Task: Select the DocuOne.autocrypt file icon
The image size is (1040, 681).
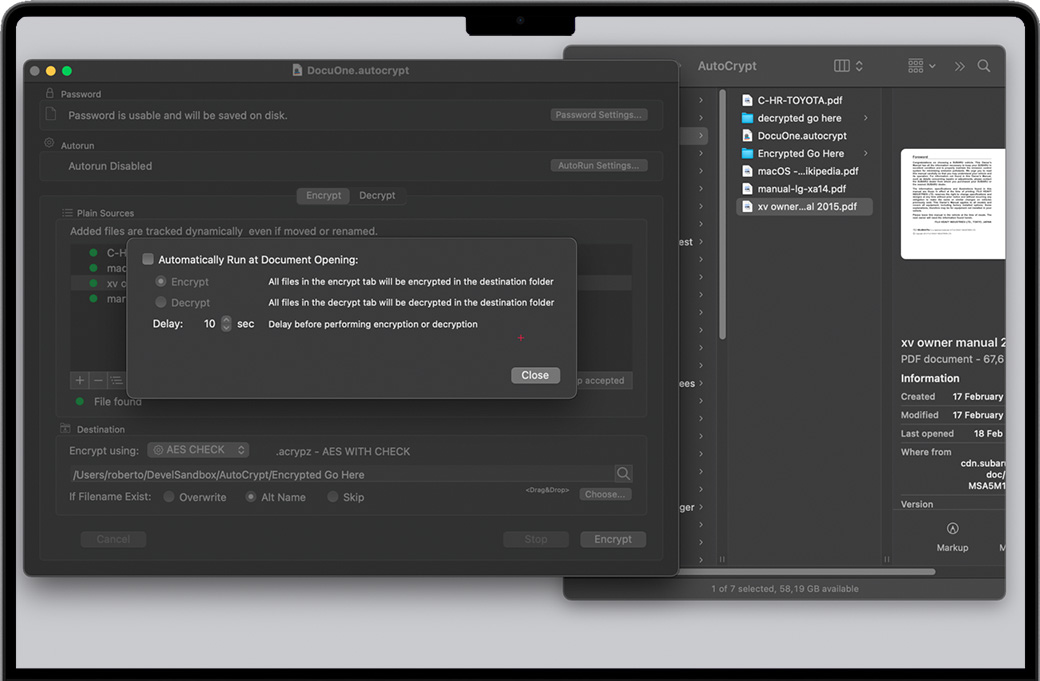Action: click(x=748, y=136)
